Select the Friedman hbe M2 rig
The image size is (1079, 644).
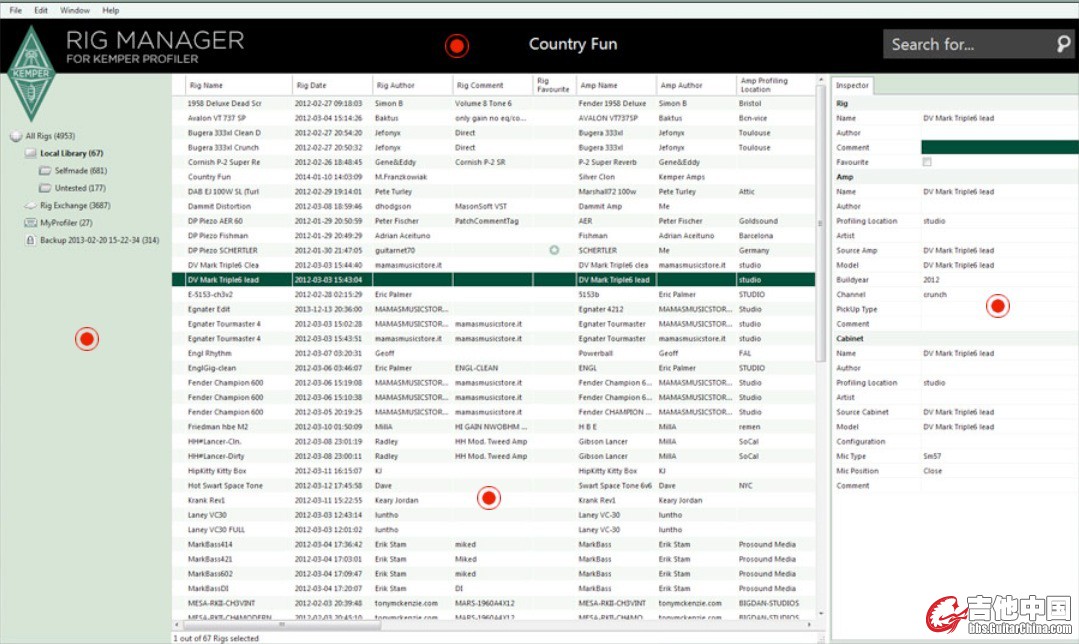point(493,427)
